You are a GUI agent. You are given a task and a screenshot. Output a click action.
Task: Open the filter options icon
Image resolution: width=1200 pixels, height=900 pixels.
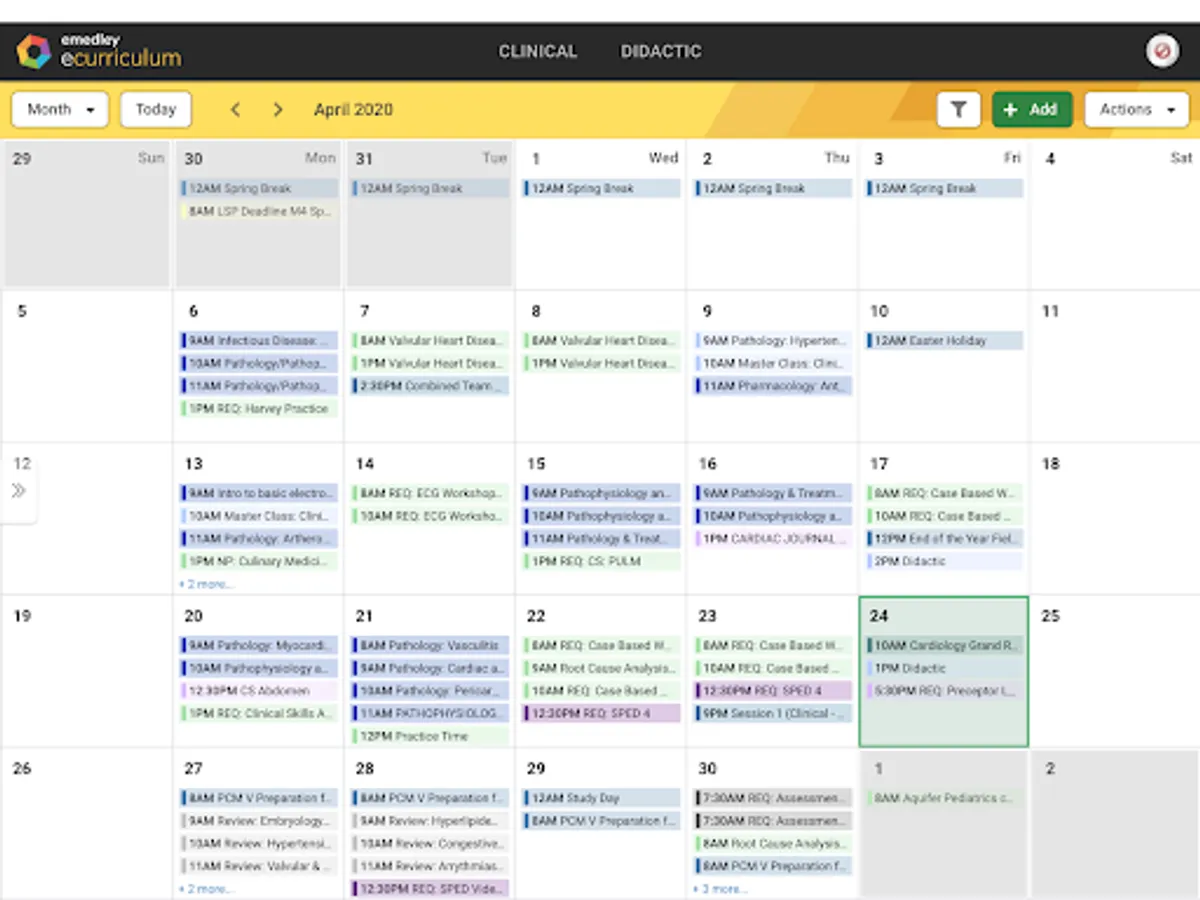959,110
